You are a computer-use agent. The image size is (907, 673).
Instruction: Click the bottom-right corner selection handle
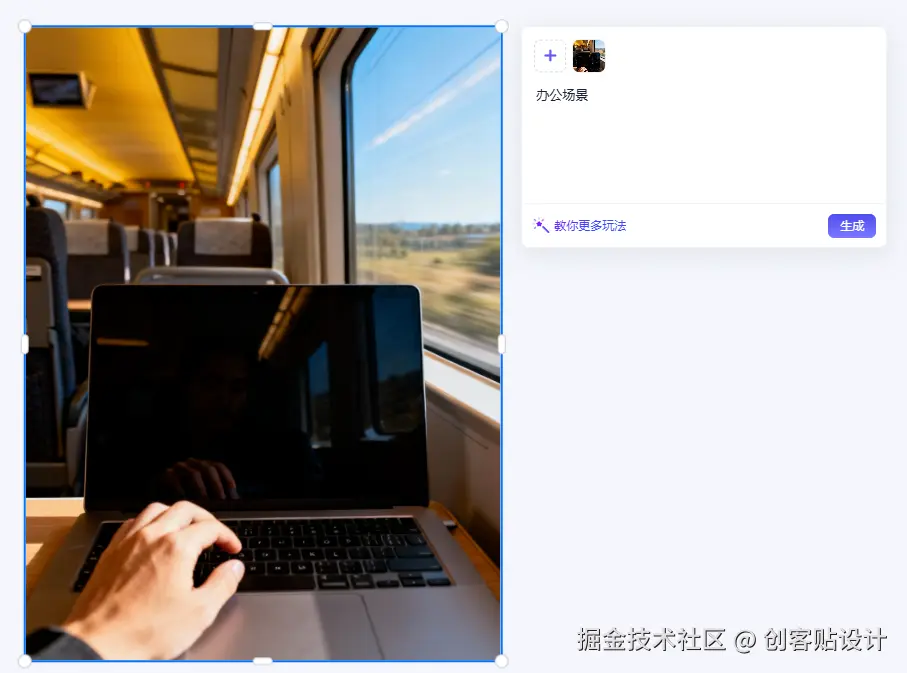click(x=502, y=660)
